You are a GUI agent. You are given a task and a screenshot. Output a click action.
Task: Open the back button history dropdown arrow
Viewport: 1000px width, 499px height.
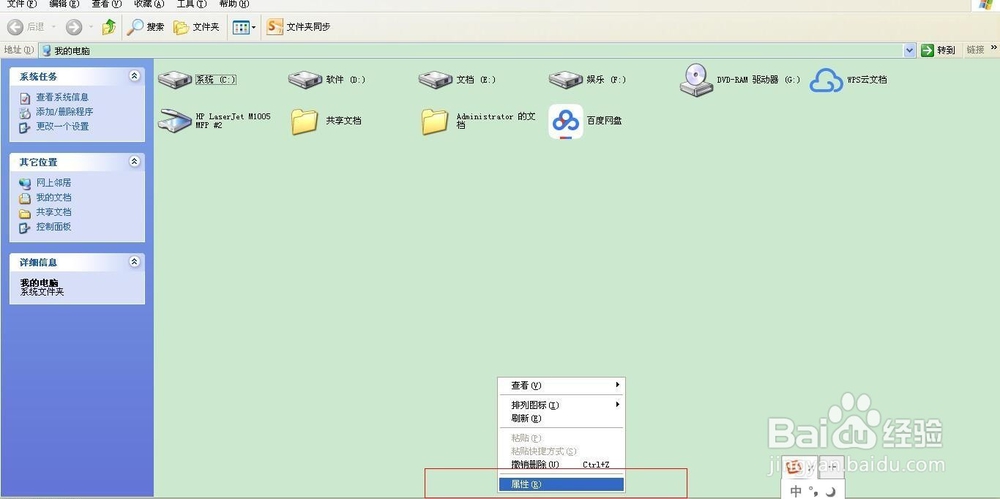point(54,27)
